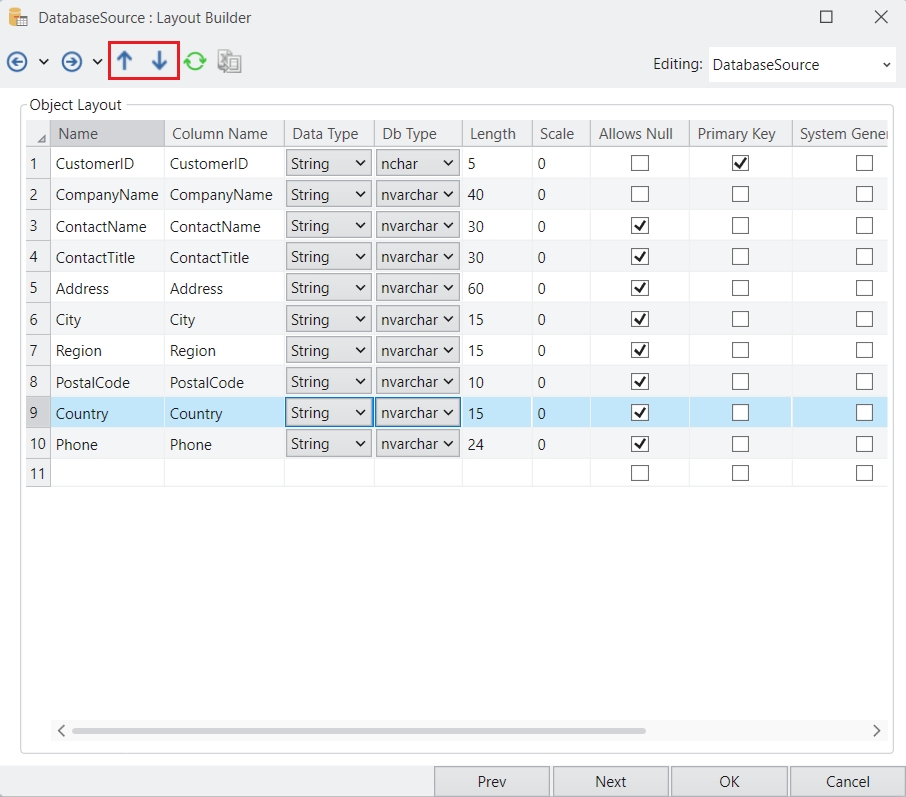Enable Allows Null for CompanyName
Viewport: 906px width, 797px height.
coord(640,194)
